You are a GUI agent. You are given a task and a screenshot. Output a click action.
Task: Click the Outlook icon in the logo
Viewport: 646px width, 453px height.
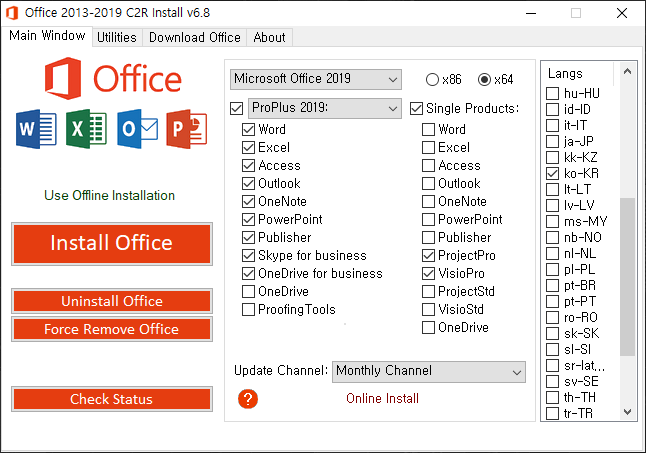pyautogui.click(x=137, y=129)
